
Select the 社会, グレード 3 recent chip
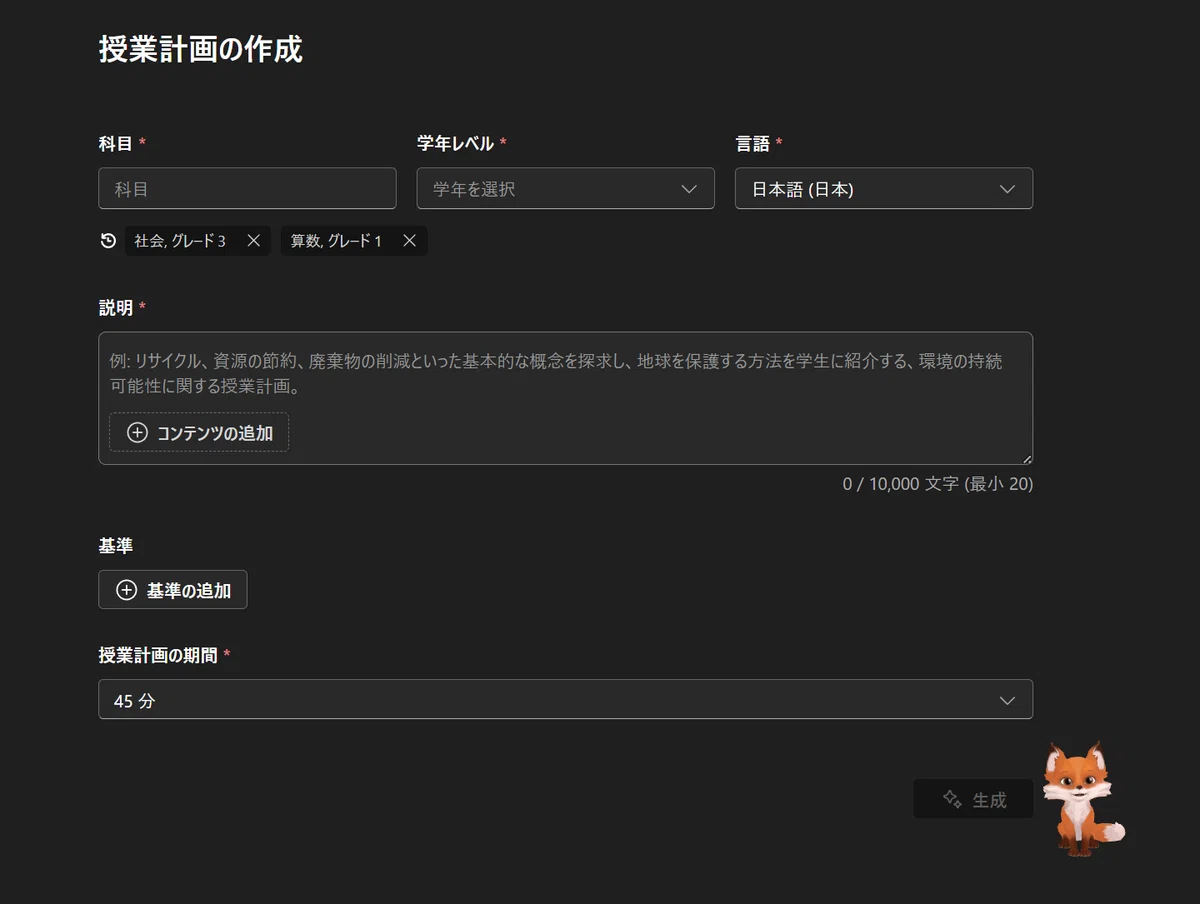tap(180, 241)
